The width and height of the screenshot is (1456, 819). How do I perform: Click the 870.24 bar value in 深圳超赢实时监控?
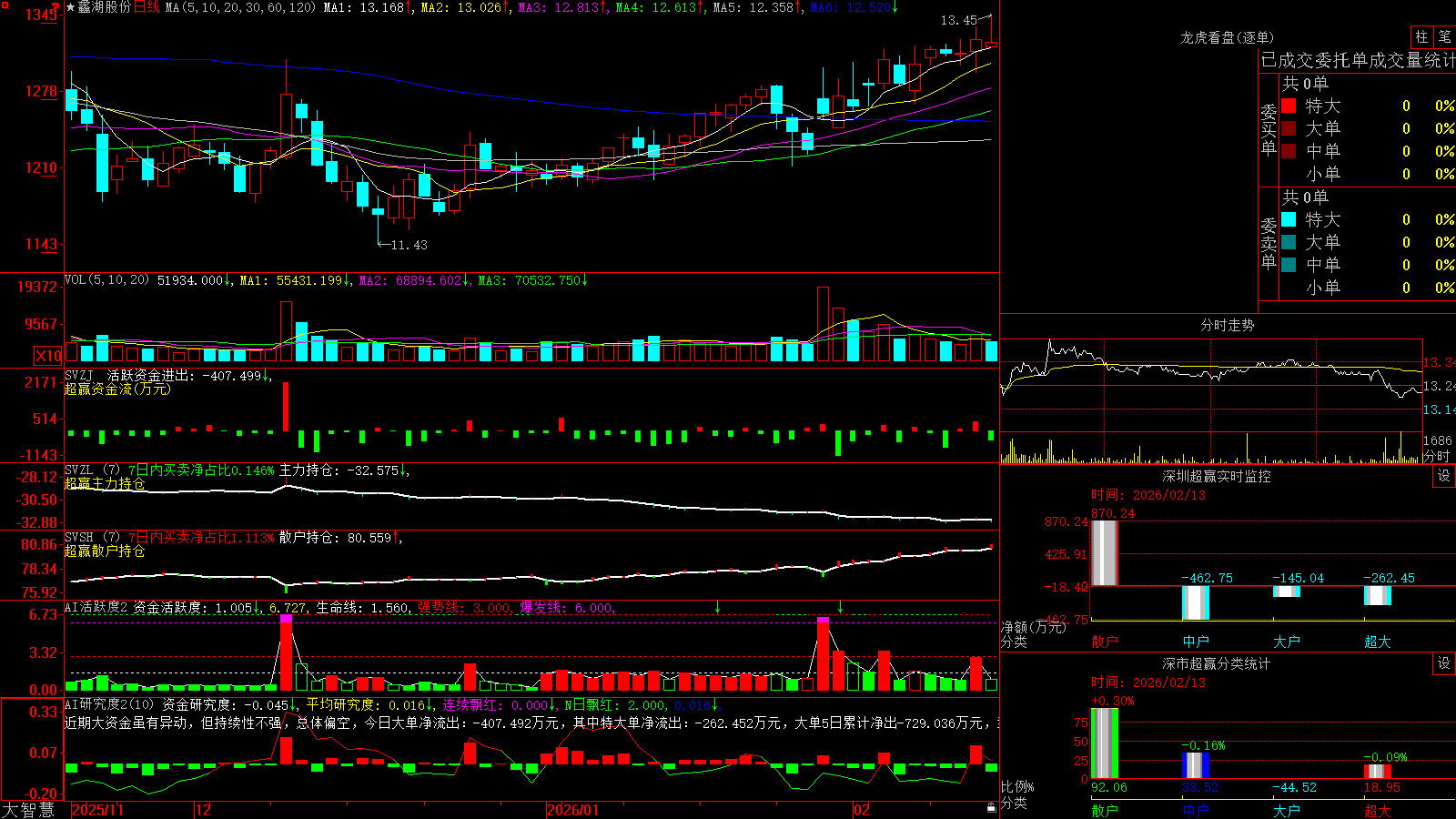1113,513
